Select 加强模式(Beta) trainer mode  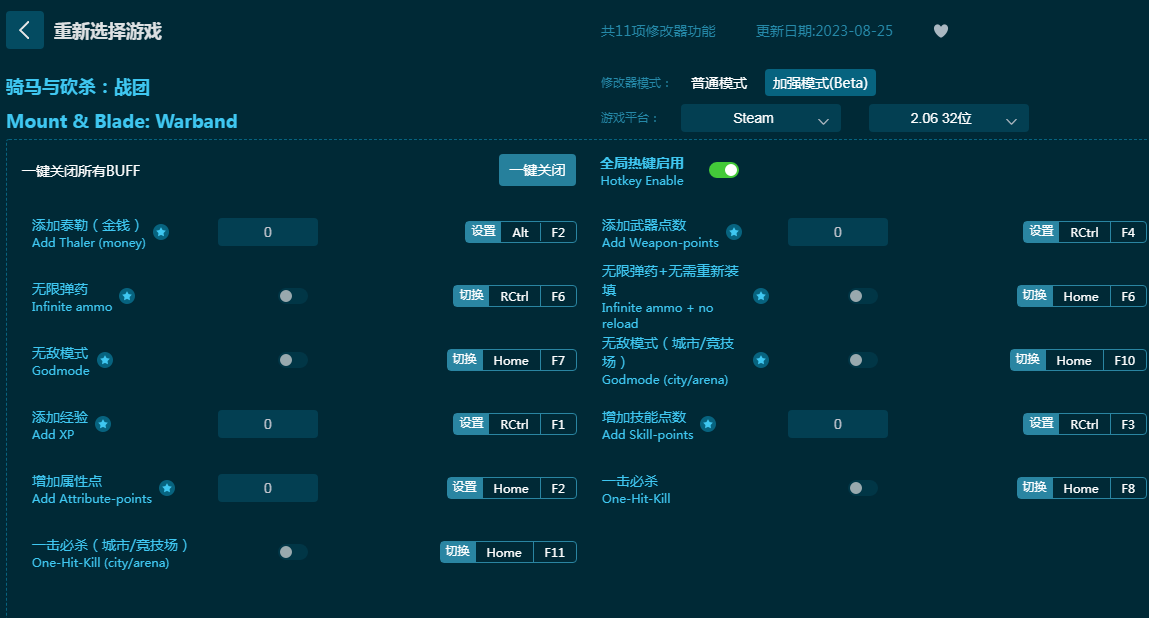[820, 83]
